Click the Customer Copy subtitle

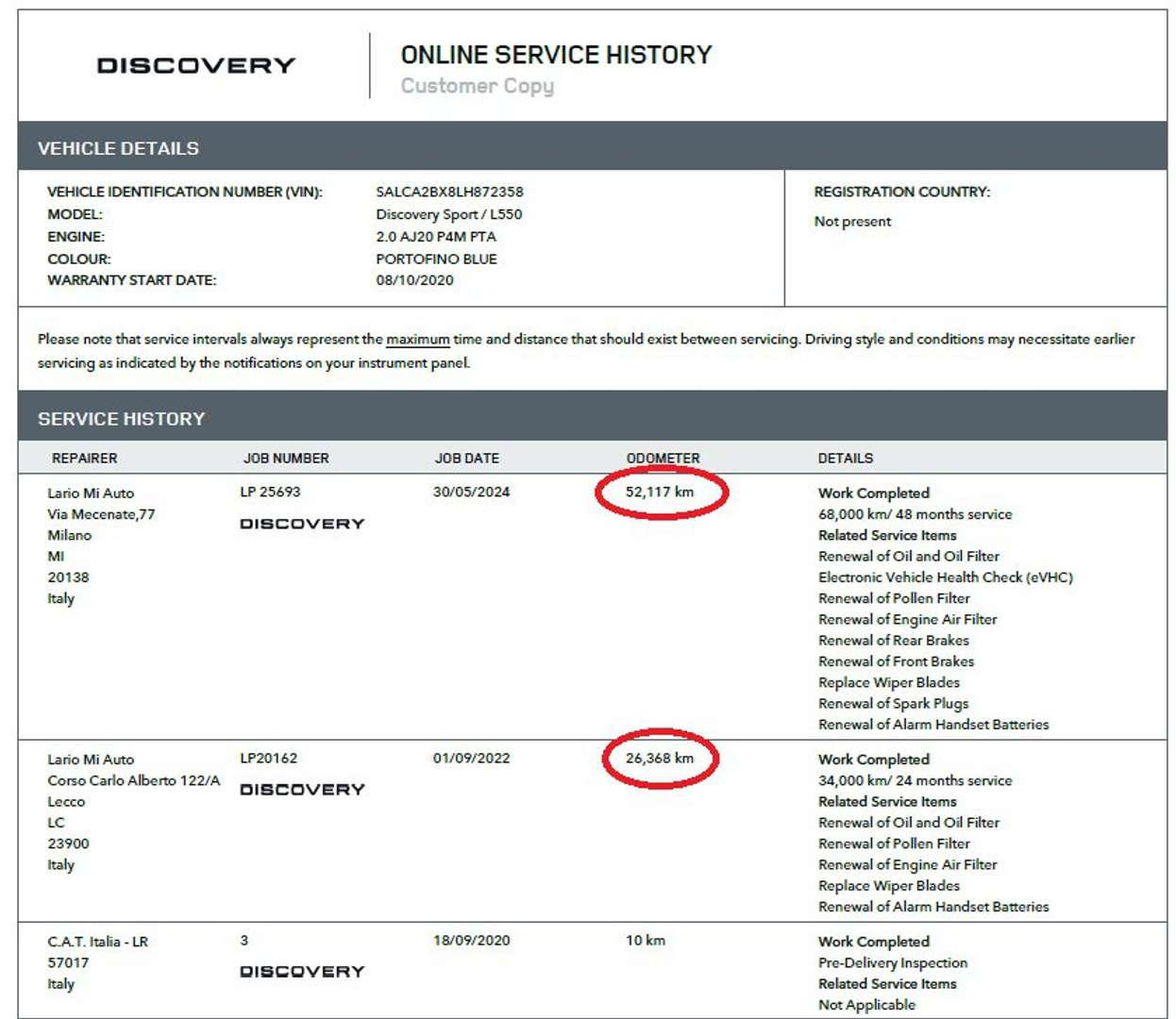[x=478, y=86]
